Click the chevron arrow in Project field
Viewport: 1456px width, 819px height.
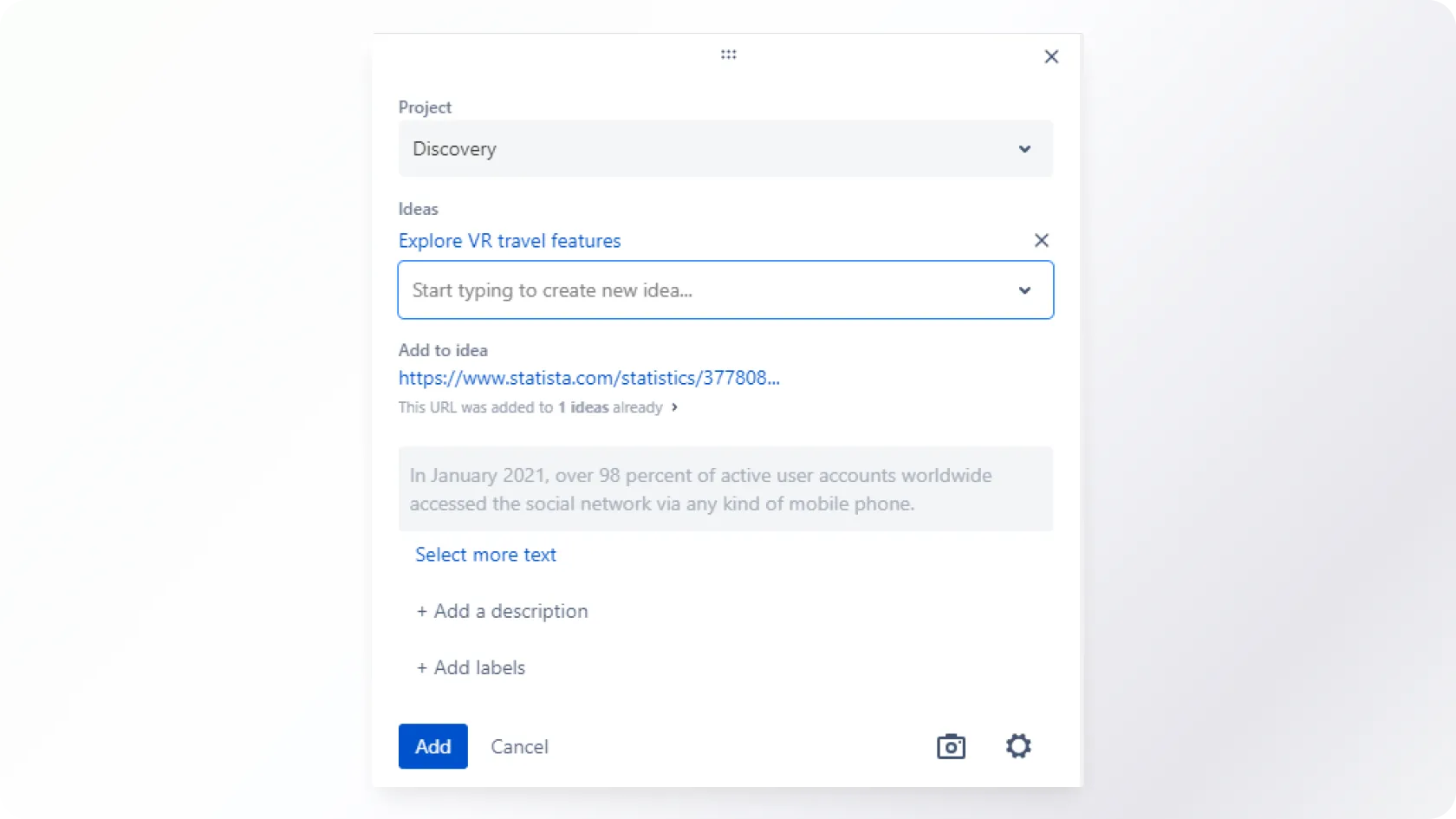(x=1024, y=149)
